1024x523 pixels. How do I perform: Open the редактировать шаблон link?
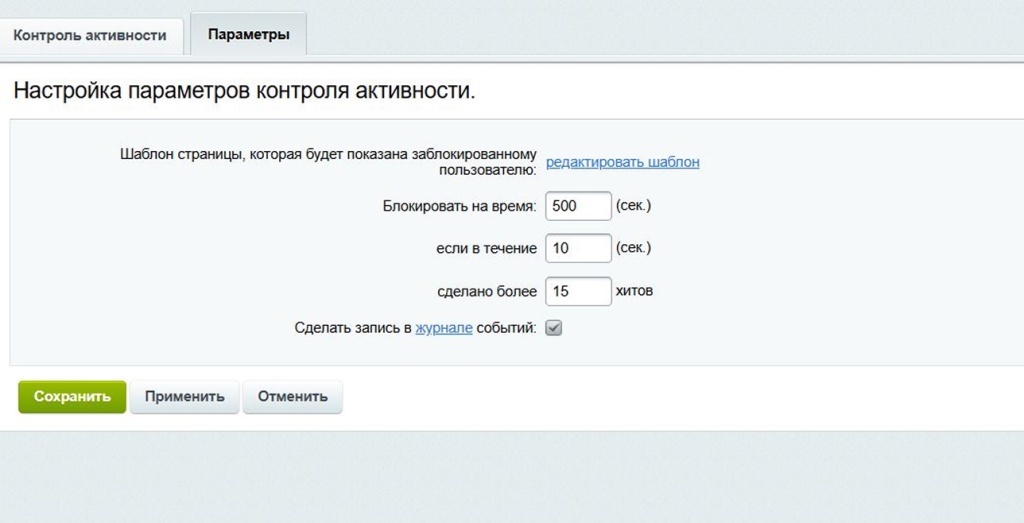pyautogui.click(x=622, y=162)
